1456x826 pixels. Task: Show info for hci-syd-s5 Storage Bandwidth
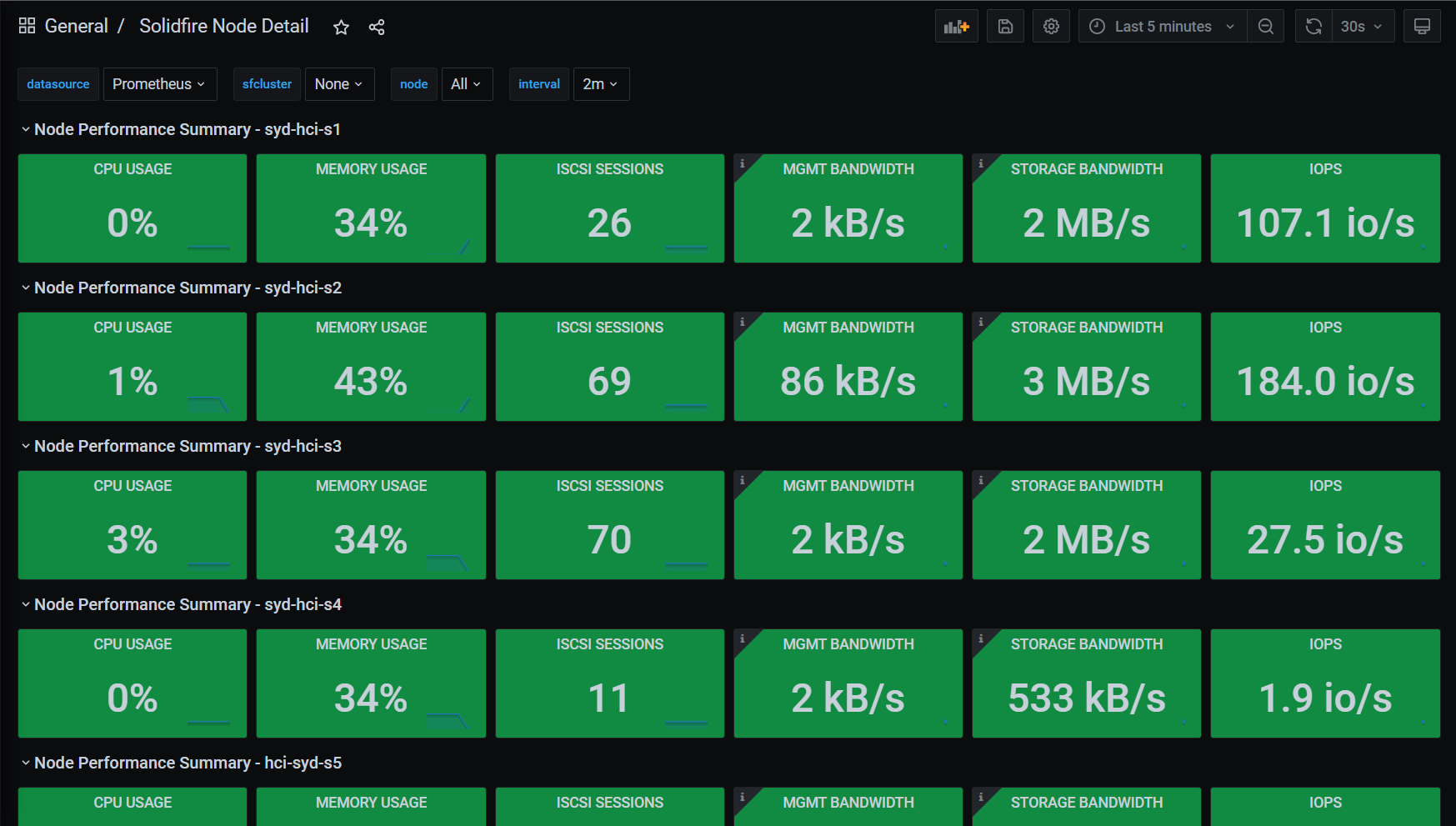point(980,797)
